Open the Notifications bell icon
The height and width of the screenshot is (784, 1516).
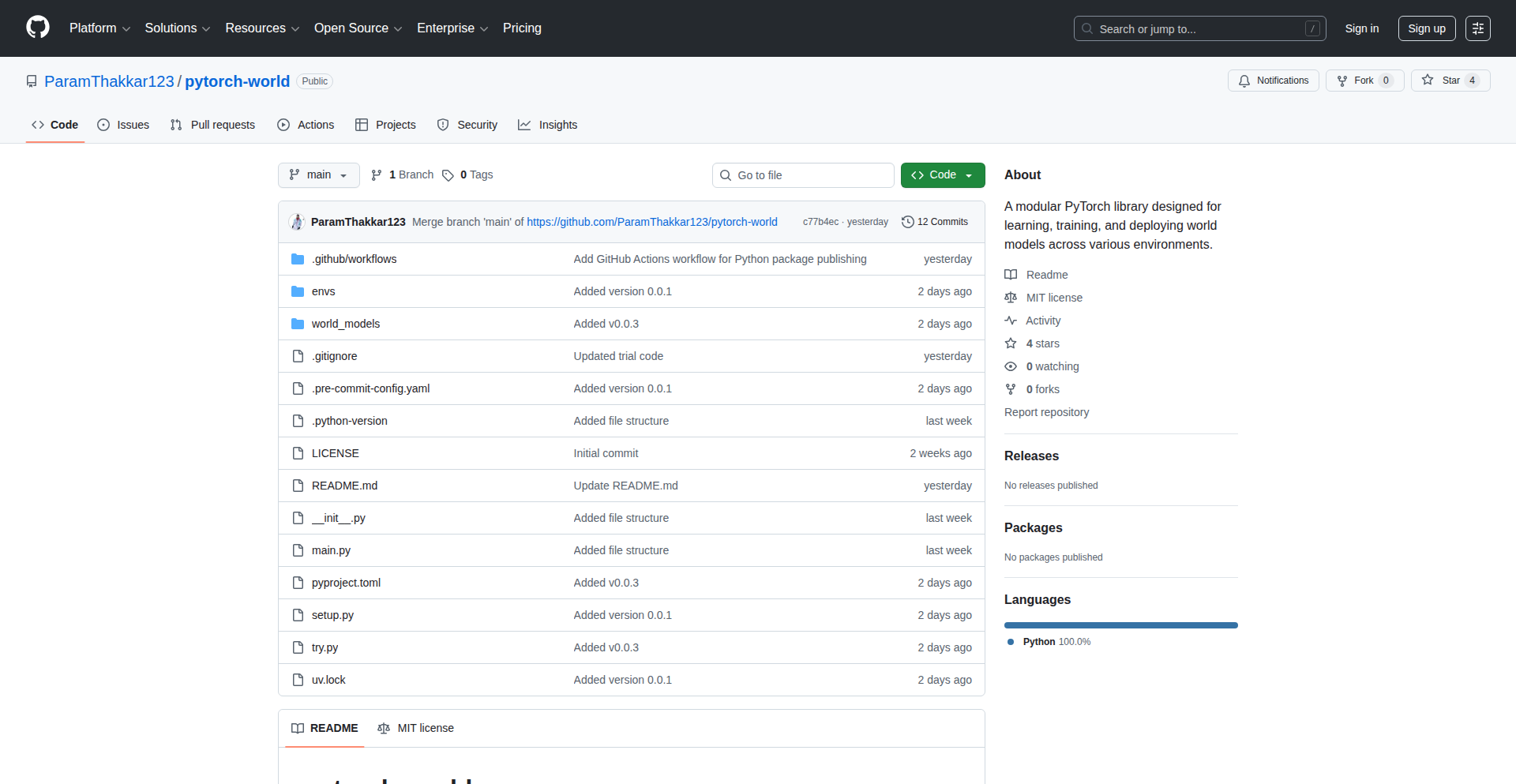[1244, 81]
